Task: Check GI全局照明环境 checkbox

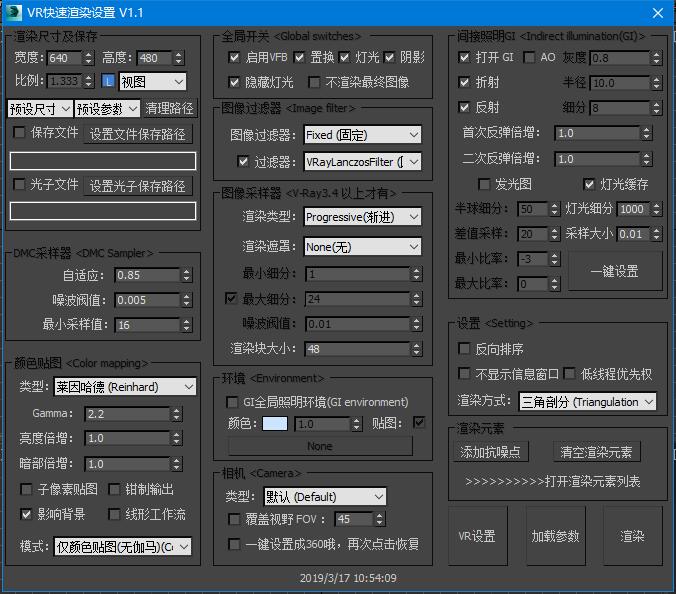Action: coord(232,402)
